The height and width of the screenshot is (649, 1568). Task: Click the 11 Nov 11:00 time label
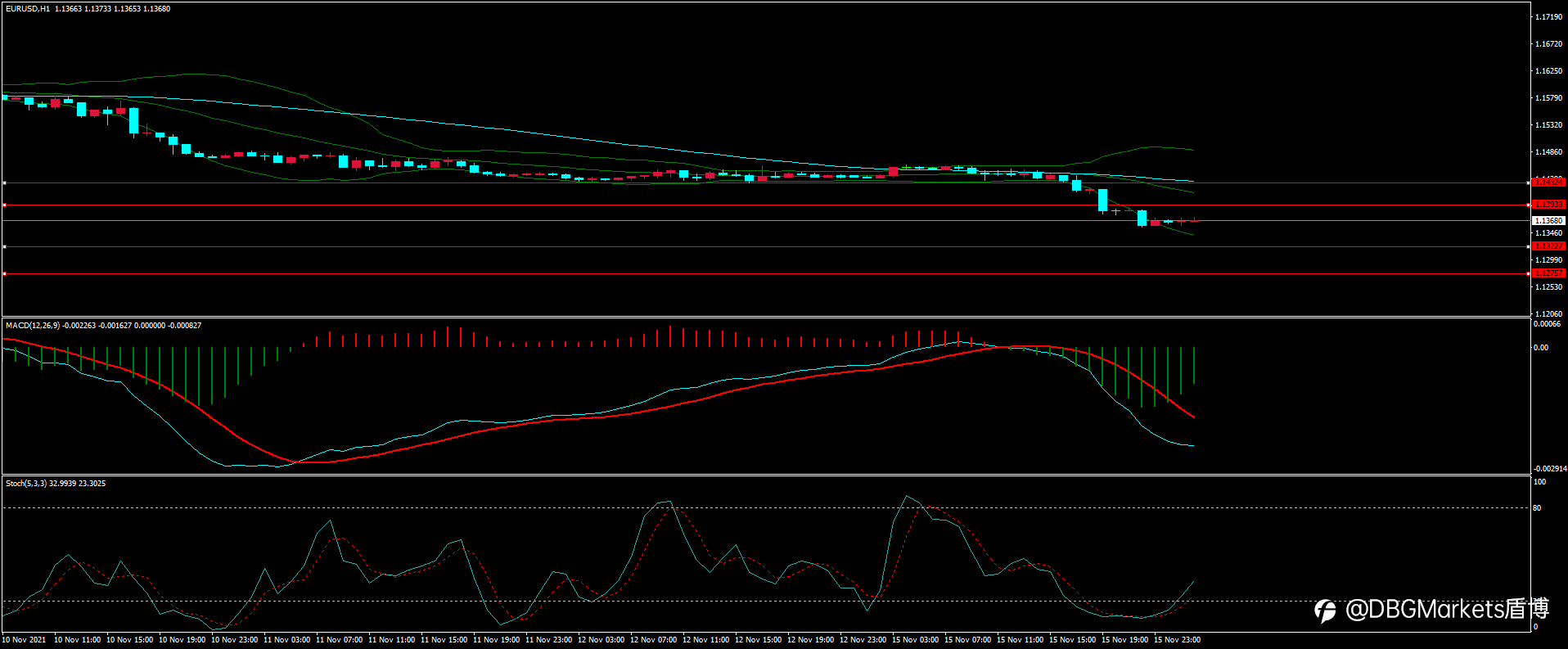tap(391, 640)
